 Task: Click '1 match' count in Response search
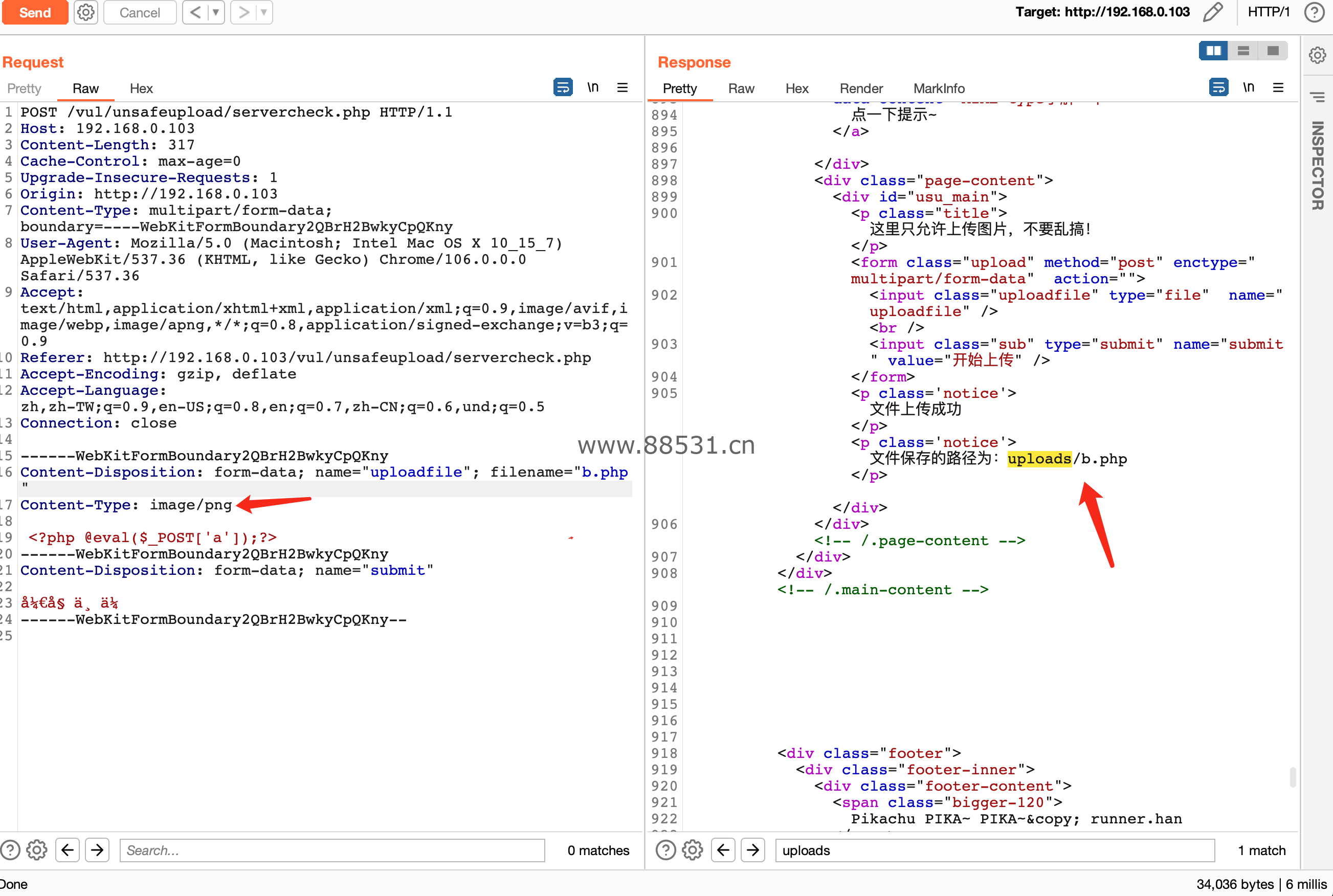[x=1261, y=850]
